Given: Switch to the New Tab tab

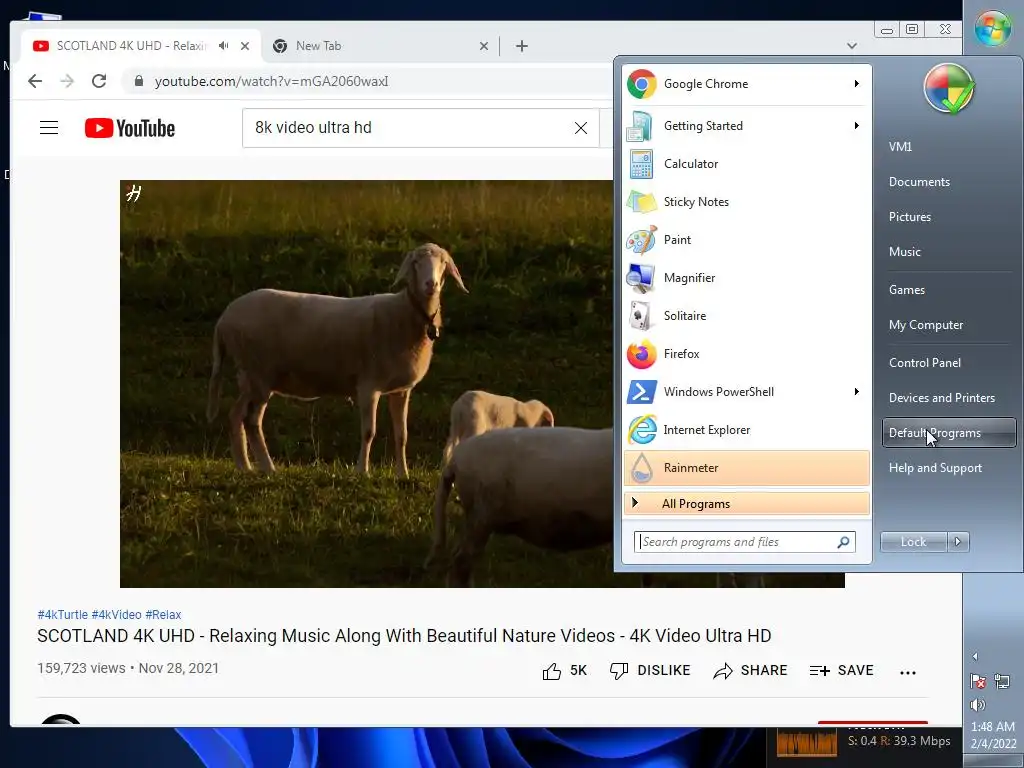Looking at the screenshot, I should (380, 46).
